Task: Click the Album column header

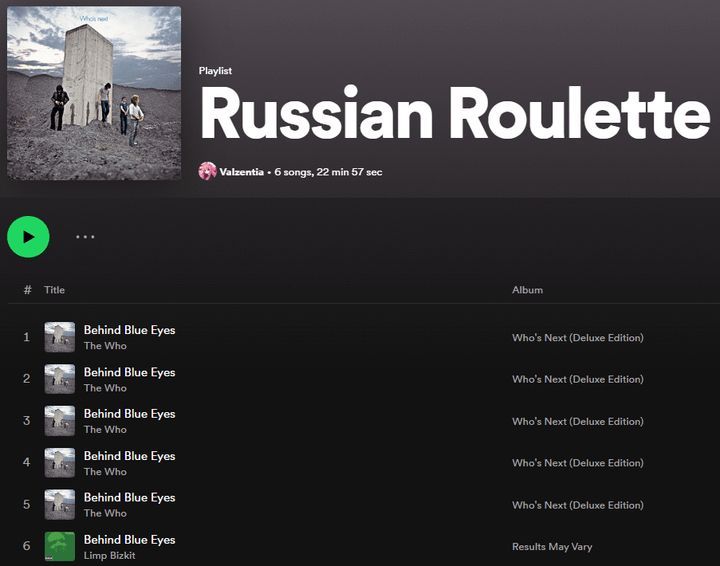Action: pyautogui.click(x=527, y=290)
